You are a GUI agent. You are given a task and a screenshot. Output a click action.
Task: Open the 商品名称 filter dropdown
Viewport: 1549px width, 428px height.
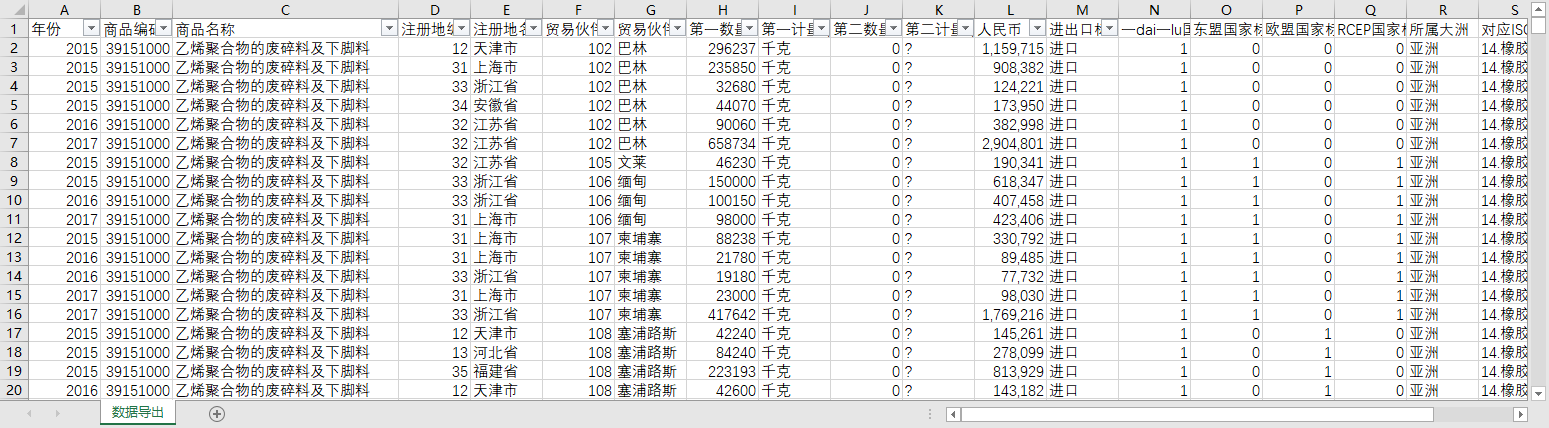[390, 28]
